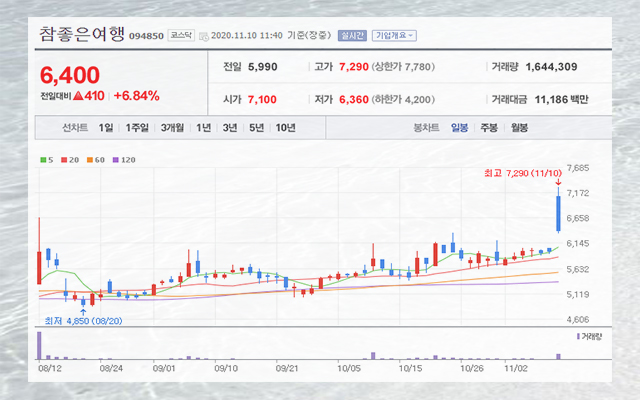Screen dimensions: 640x400
Task: Select the 3개월 line chart period
Action: tap(172, 128)
